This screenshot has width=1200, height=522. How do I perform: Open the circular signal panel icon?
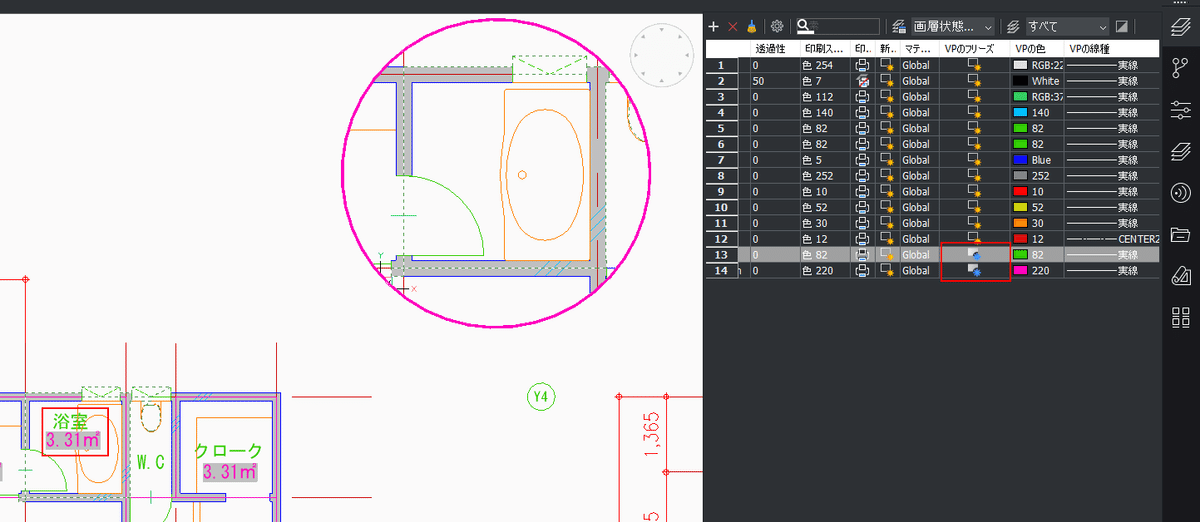point(1180,193)
